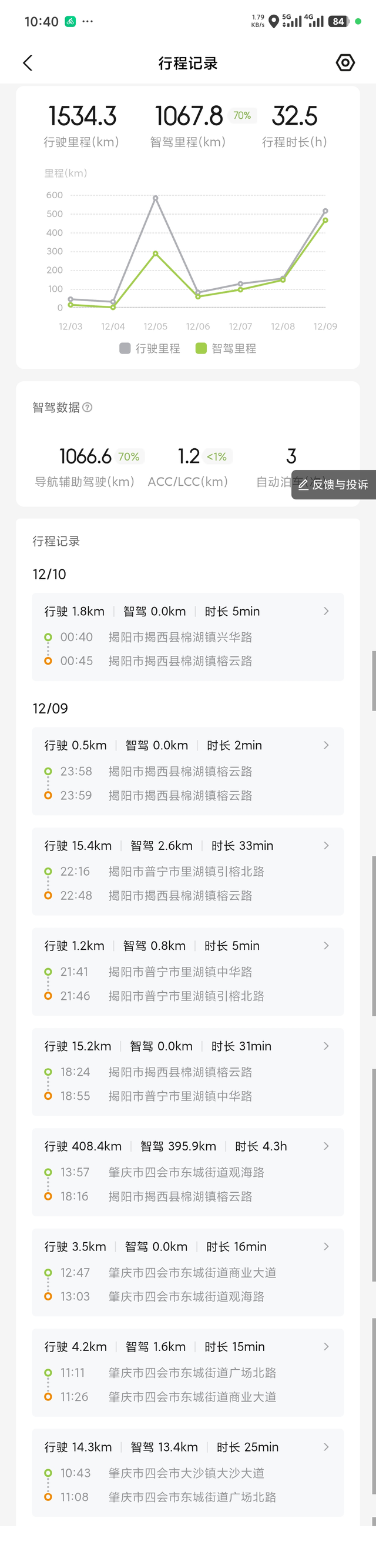The width and height of the screenshot is (376, 1568).
Task: Expand the 22:16 trip of 15.4km
Action: click(326, 846)
